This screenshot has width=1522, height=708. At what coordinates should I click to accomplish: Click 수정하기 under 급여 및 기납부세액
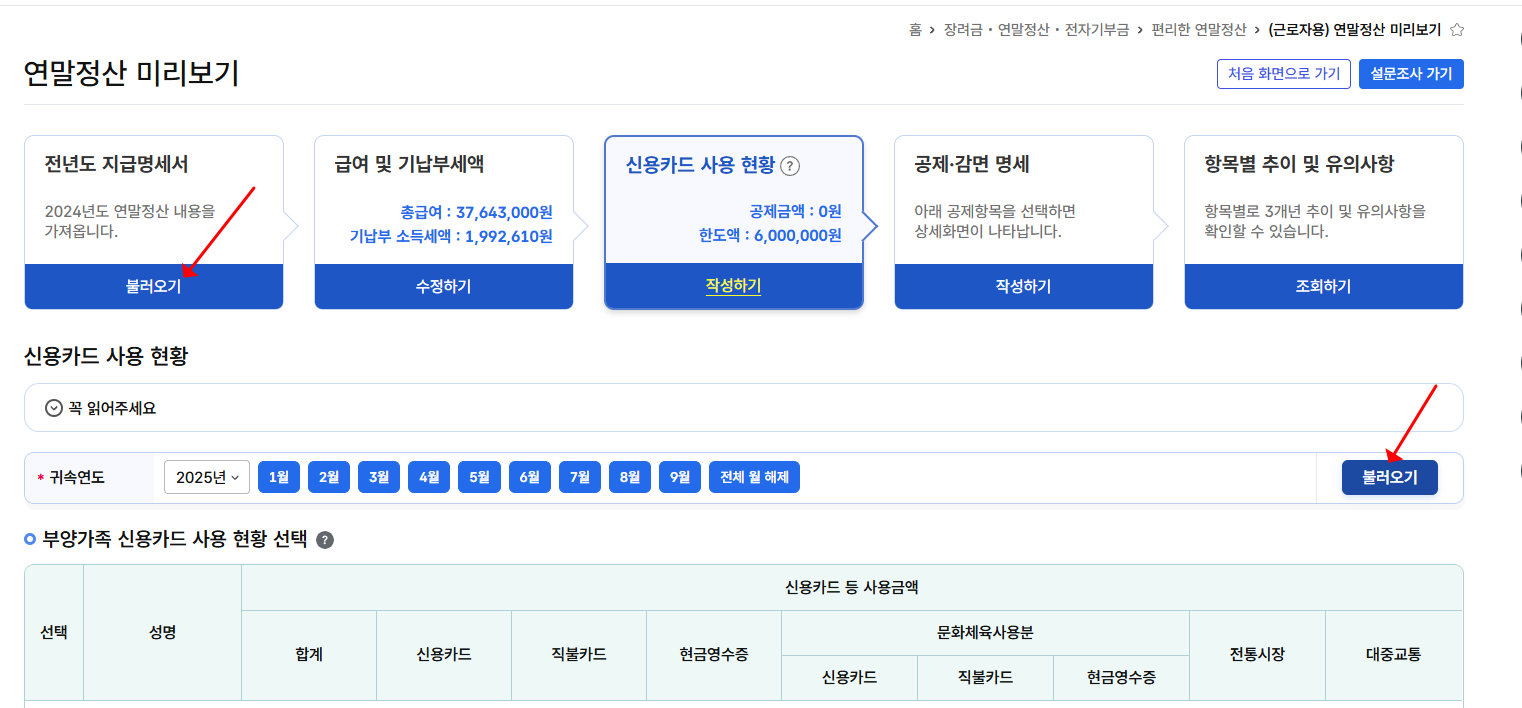(443, 288)
